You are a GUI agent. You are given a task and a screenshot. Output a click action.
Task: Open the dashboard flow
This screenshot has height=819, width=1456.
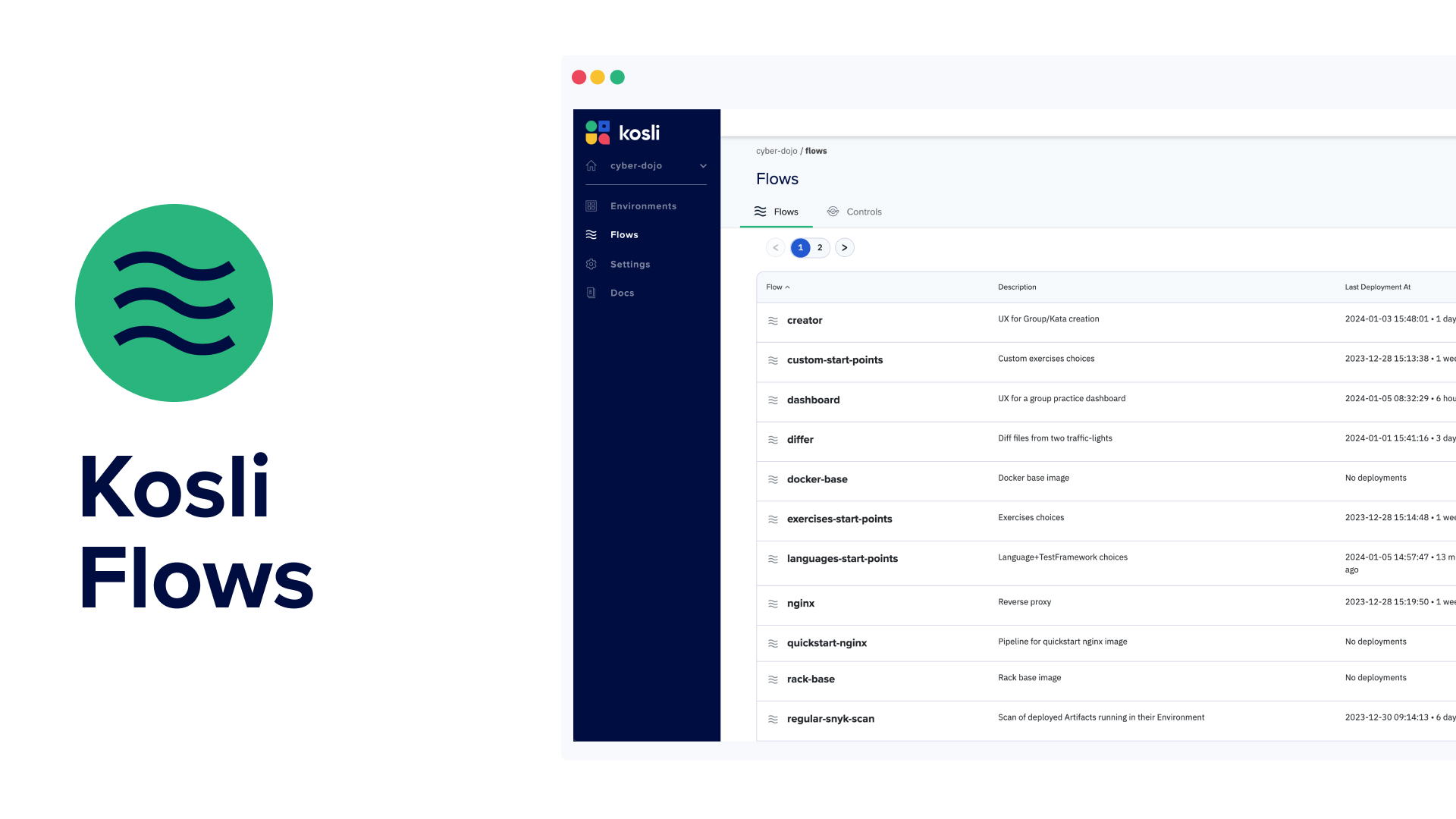point(813,400)
